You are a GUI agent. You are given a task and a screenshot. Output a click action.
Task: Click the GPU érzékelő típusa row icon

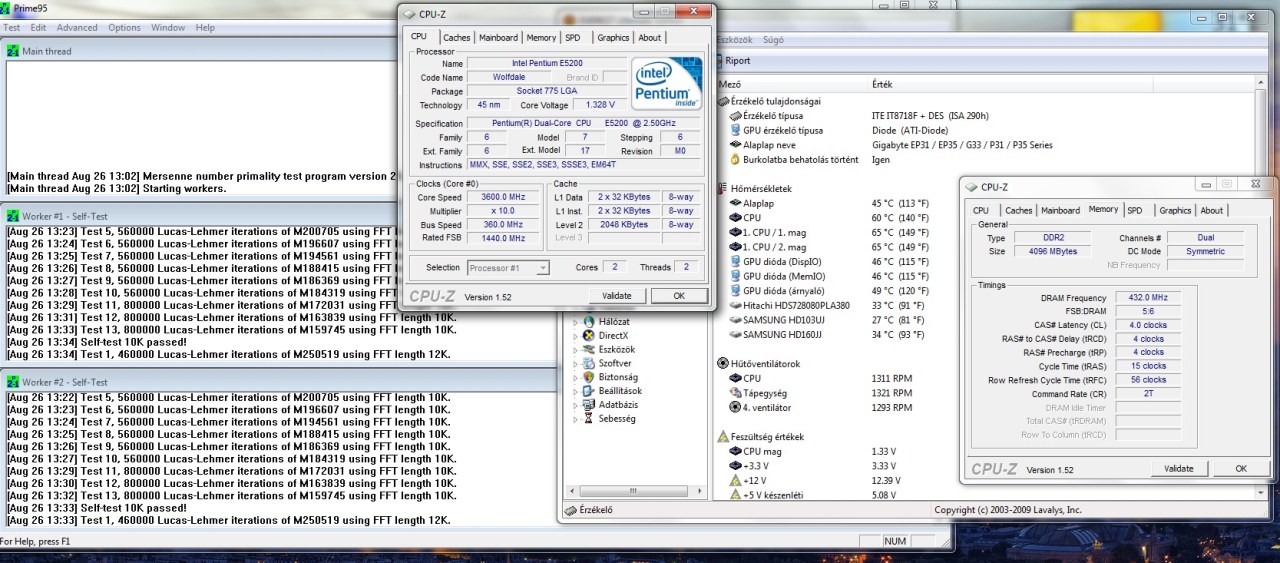735,130
